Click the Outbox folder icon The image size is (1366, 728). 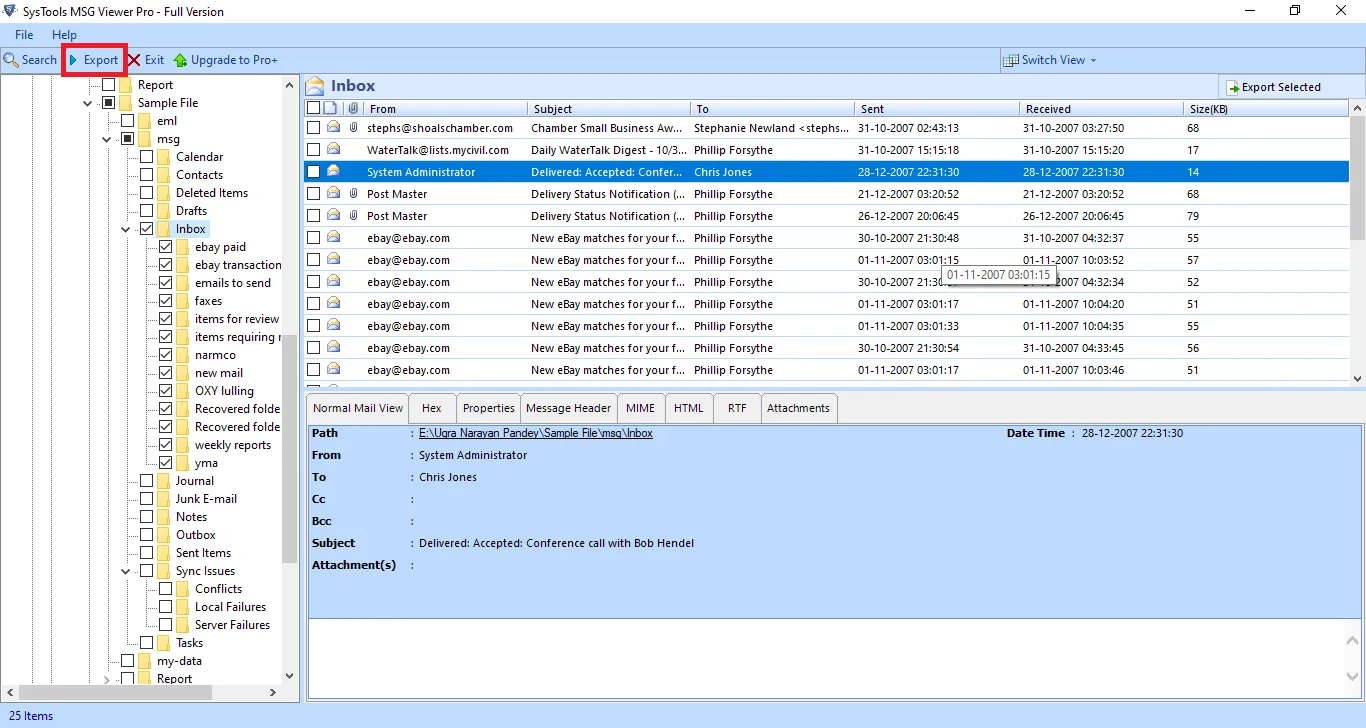point(164,535)
